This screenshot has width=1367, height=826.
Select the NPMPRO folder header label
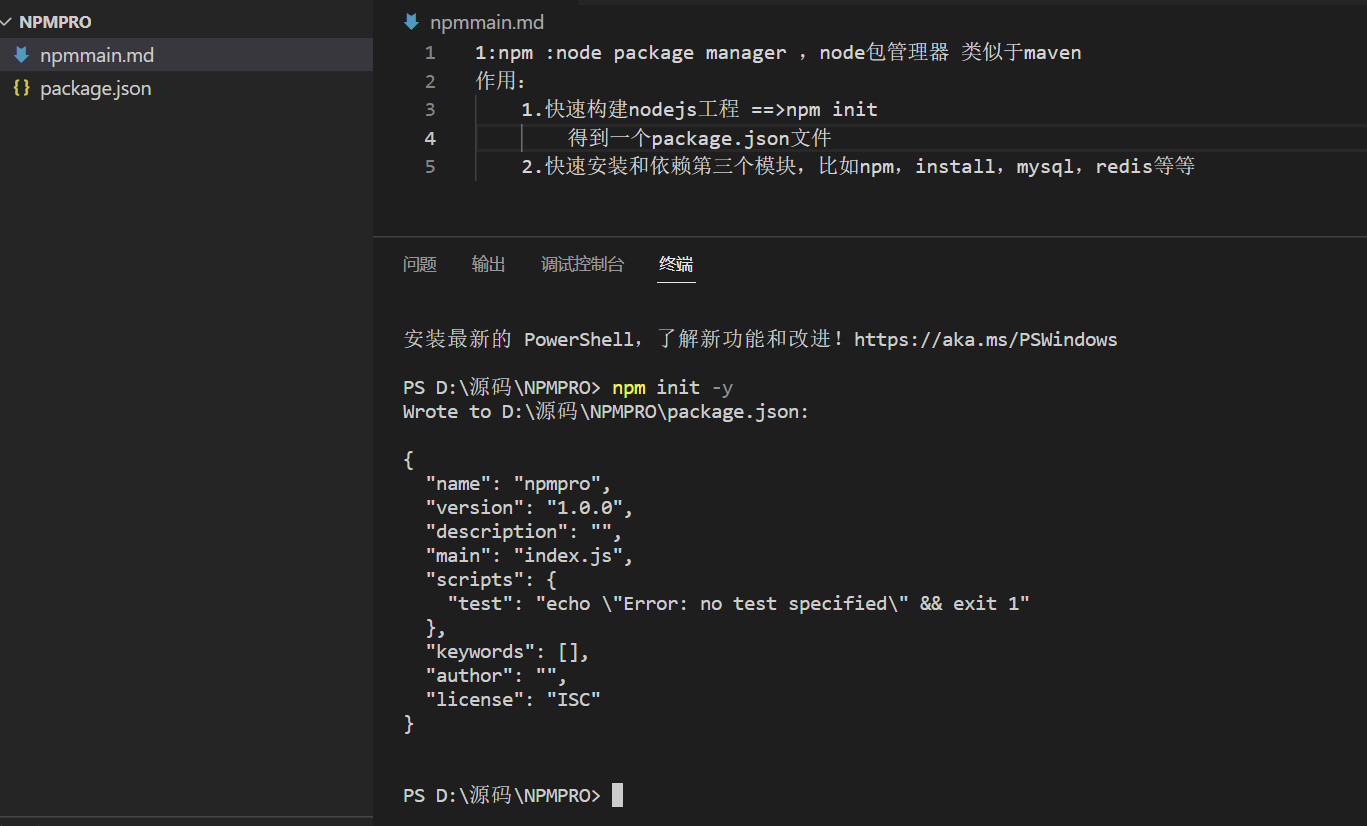click(x=55, y=22)
